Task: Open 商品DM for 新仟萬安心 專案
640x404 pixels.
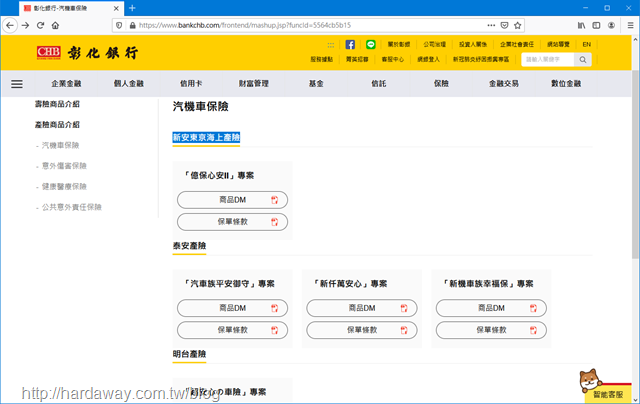Action: pos(362,308)
